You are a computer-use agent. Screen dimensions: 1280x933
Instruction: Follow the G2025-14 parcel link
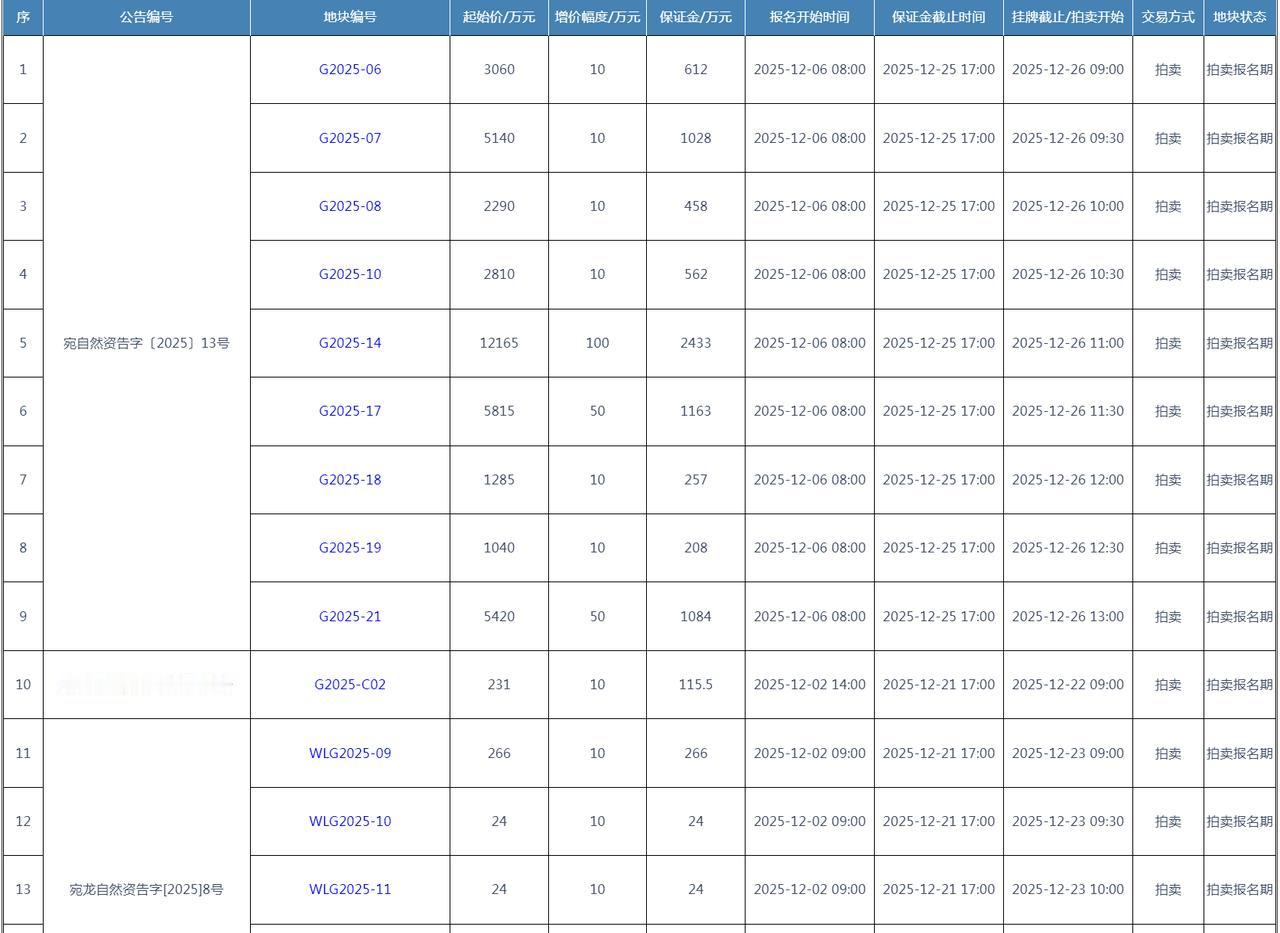point(350,343)
